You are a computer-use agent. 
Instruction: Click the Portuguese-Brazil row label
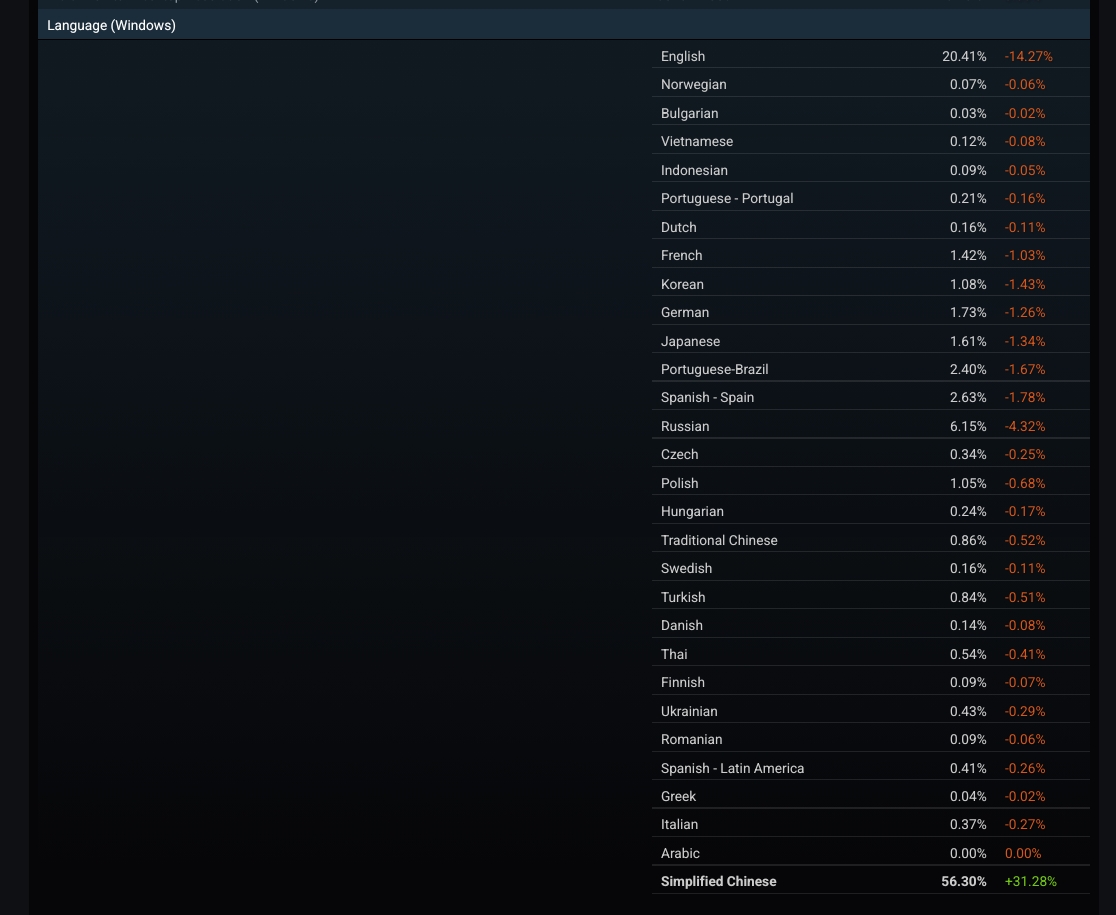pyautogui.click(x=715, y=369)
